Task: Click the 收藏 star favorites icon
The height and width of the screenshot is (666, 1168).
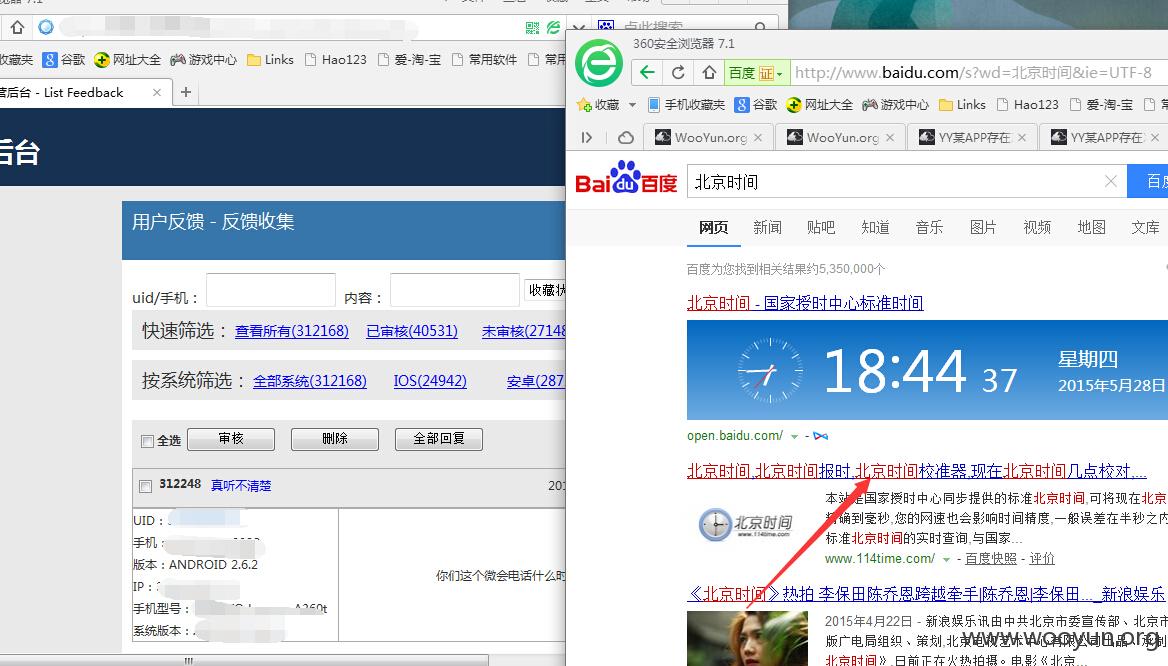Action: [585, 105]
